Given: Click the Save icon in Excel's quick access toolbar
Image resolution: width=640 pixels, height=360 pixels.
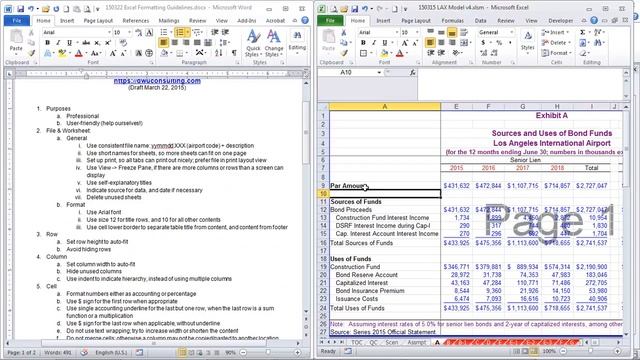Looking at the screenshot, I should click(354, 9).
